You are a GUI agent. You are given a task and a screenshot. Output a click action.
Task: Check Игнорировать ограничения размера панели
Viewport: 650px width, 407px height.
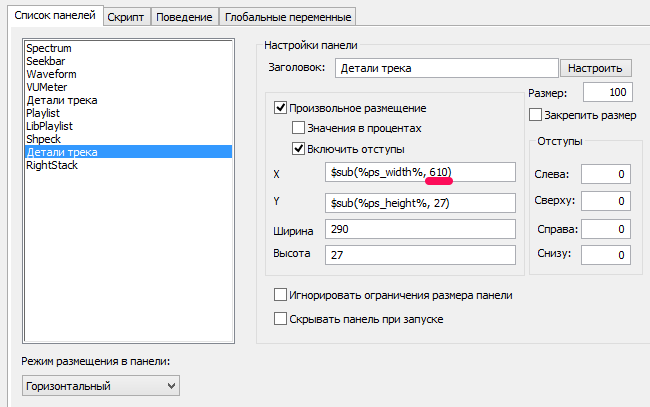280,295
